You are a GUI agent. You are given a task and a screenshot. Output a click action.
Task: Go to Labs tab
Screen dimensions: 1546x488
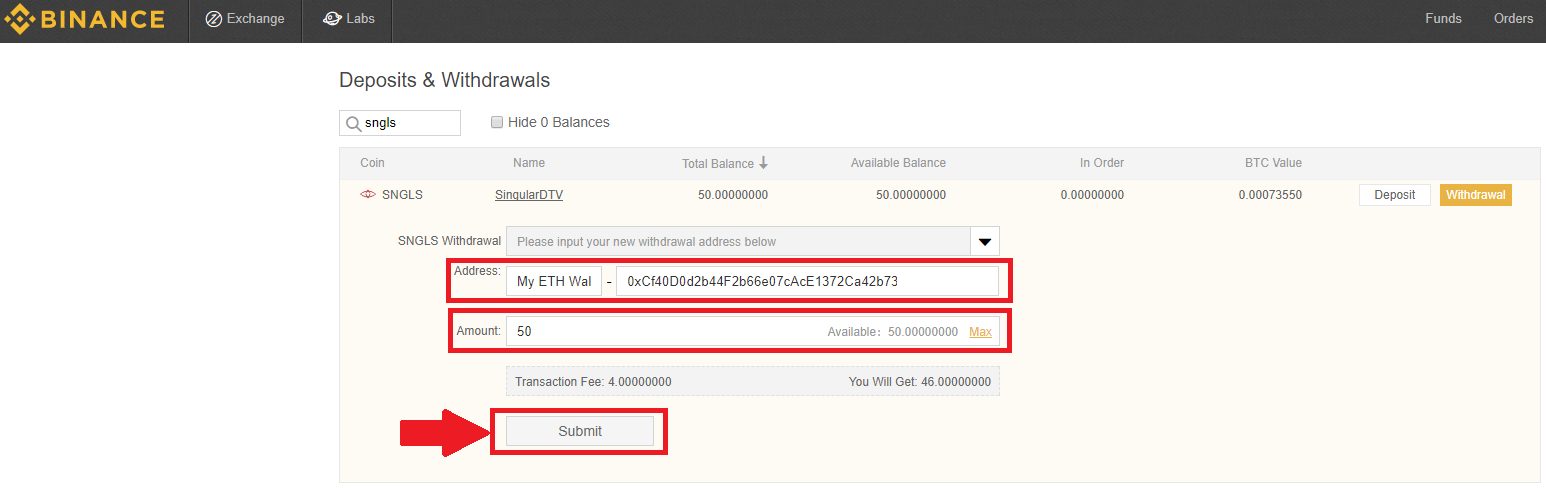(x=348, y=19)
